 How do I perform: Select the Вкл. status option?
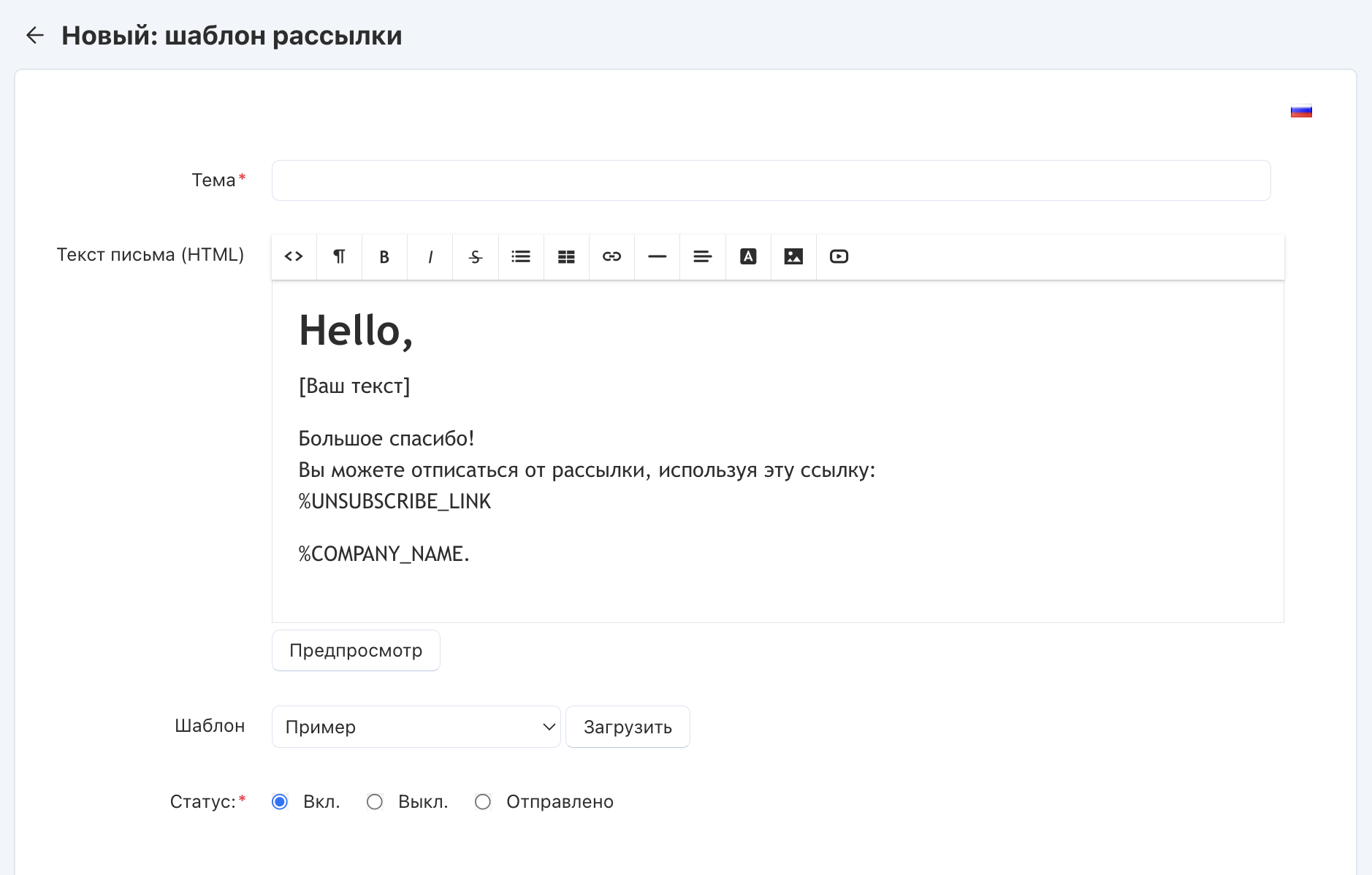click(280, 802)
